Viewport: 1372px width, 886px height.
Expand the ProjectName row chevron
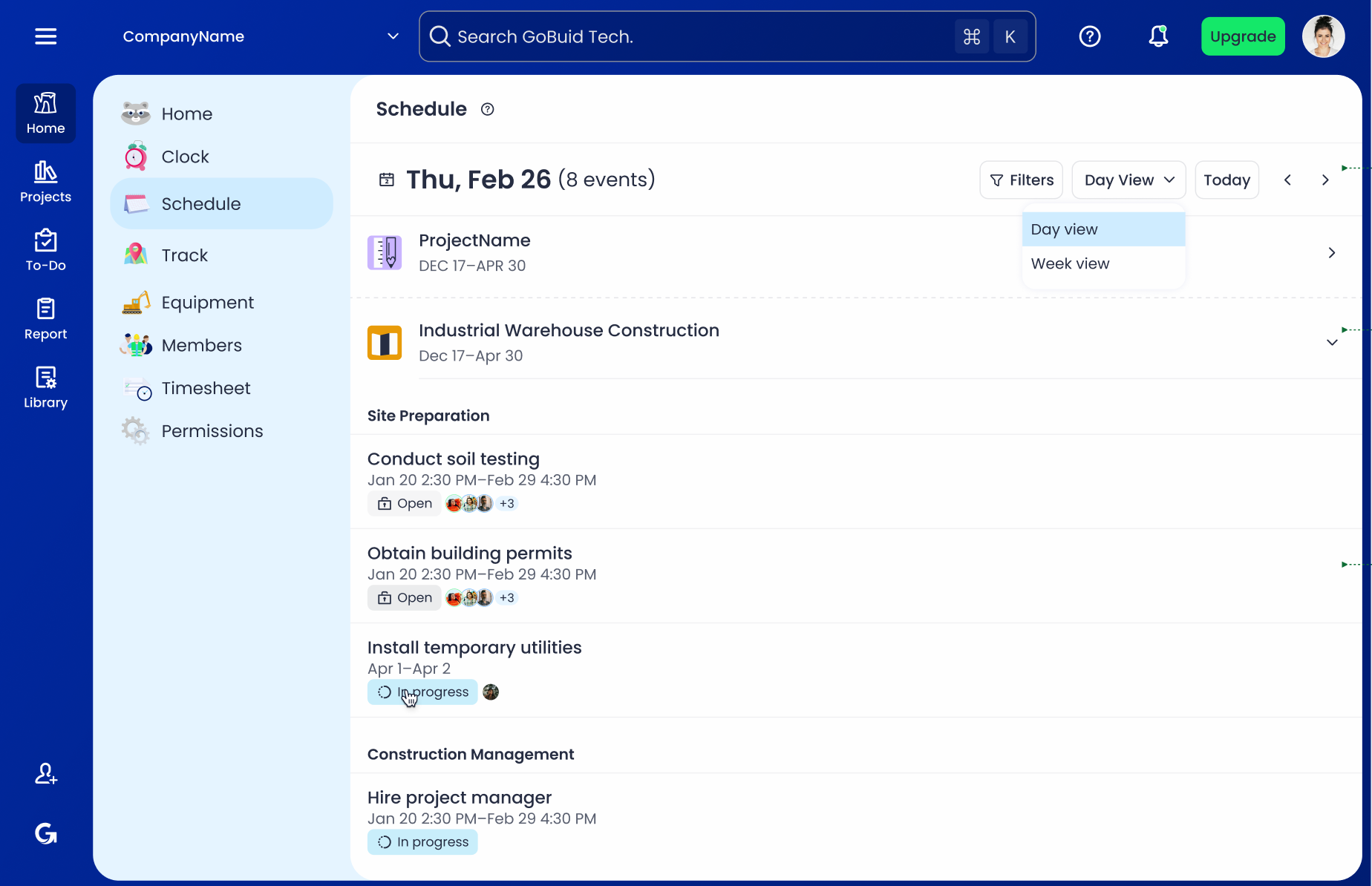point(1332,253)
